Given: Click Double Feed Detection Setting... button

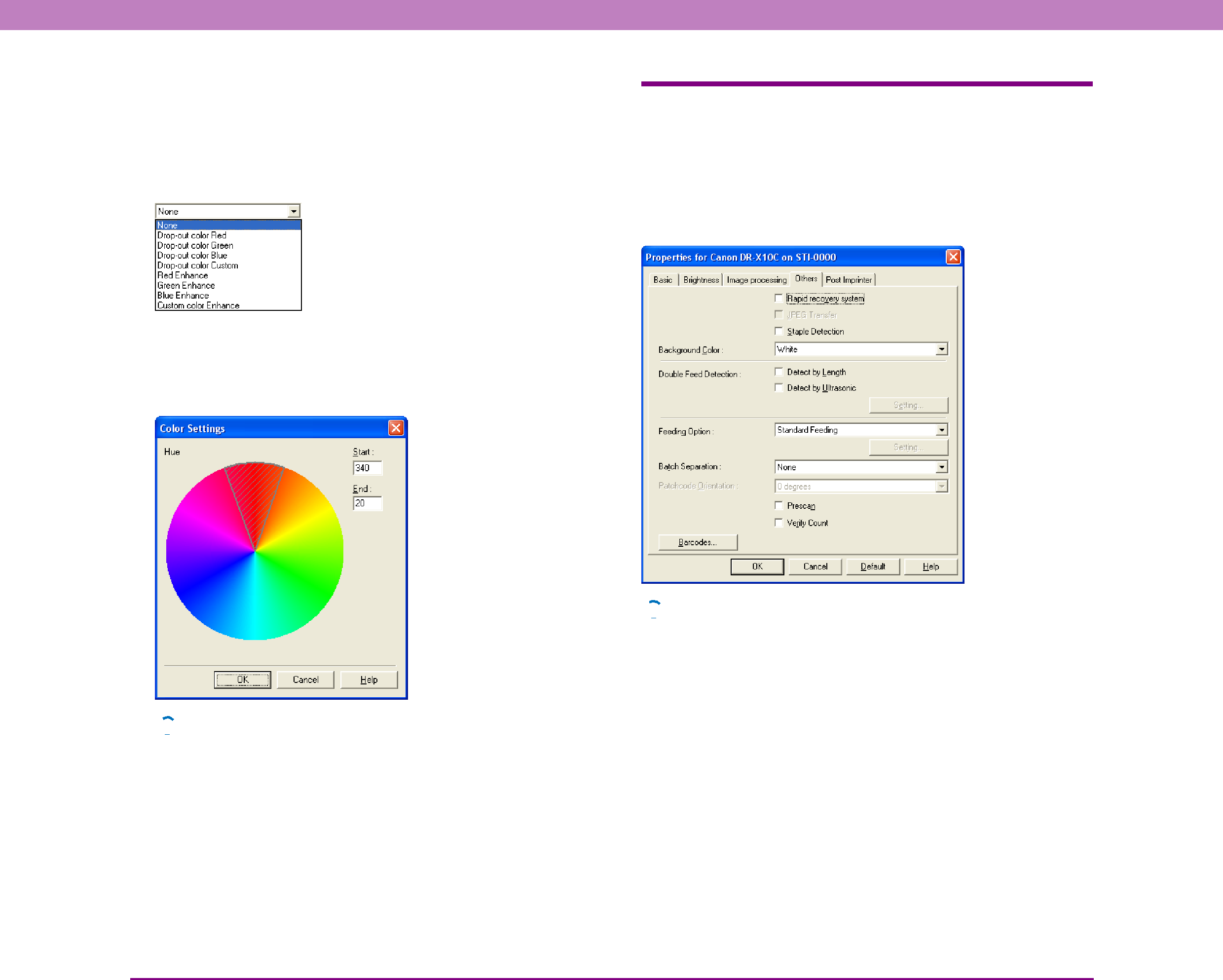Looking at the screenshot, I should tap(908, 405).
